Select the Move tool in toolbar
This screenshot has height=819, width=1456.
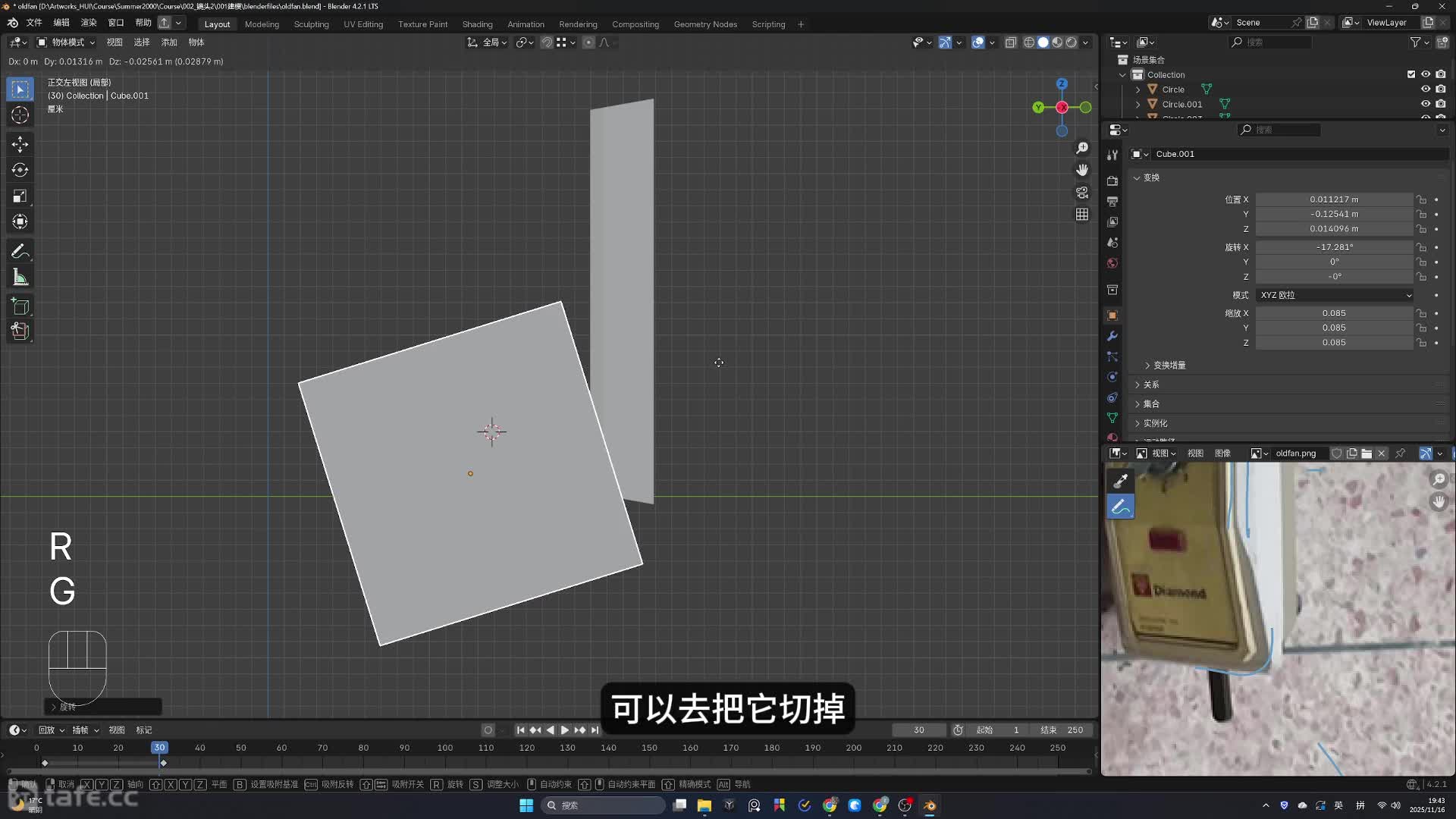(20, 144)
